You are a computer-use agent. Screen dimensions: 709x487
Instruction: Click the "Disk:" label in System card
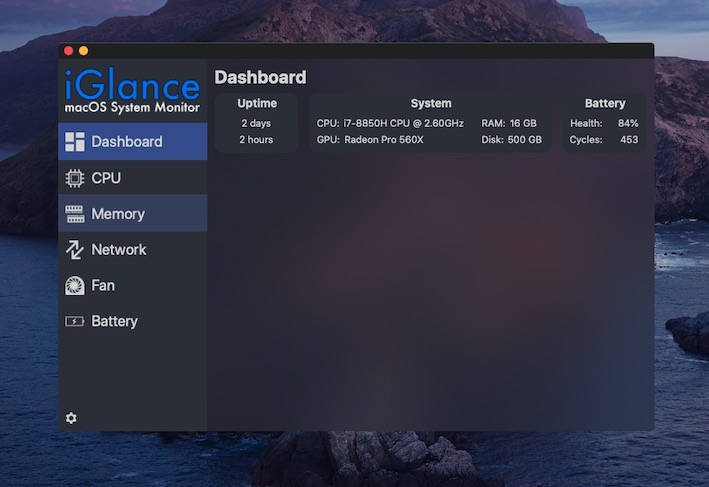point(492,140)
